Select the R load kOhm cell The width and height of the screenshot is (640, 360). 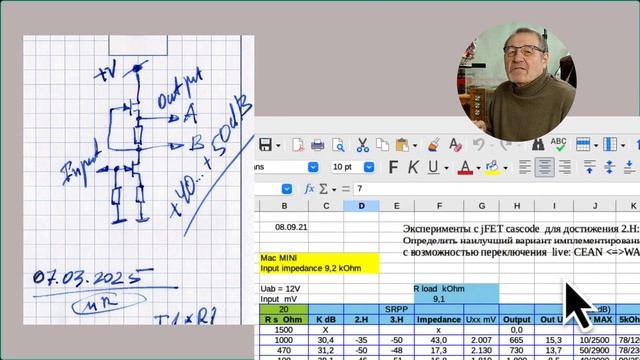pyautogui.click(x=439, y=289)
